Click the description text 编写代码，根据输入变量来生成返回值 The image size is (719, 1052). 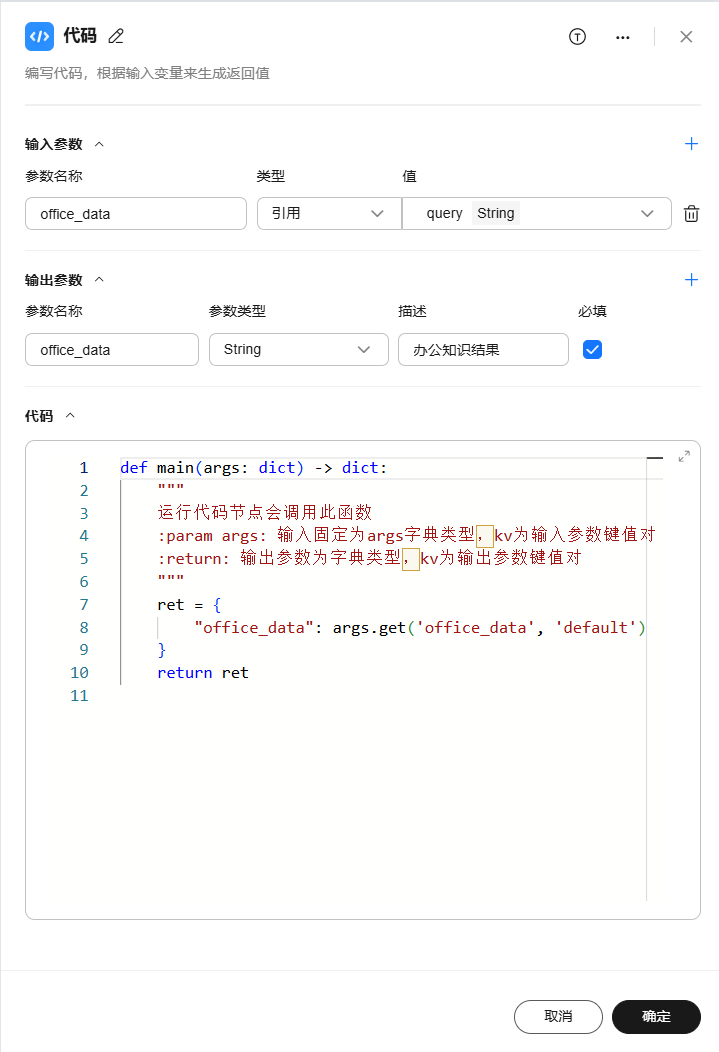click(x=148, y=73)
